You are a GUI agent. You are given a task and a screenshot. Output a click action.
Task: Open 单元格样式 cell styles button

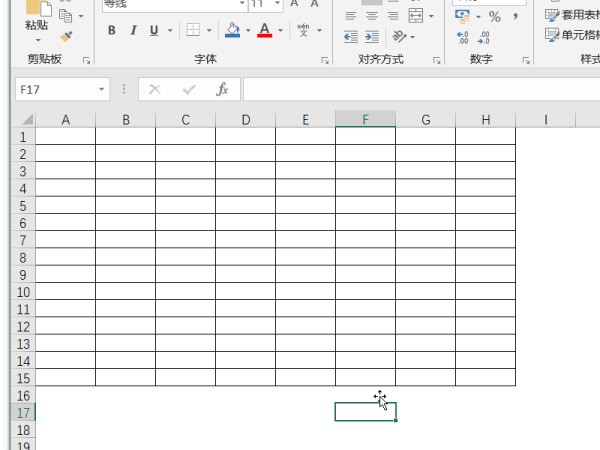pos(572,35)
